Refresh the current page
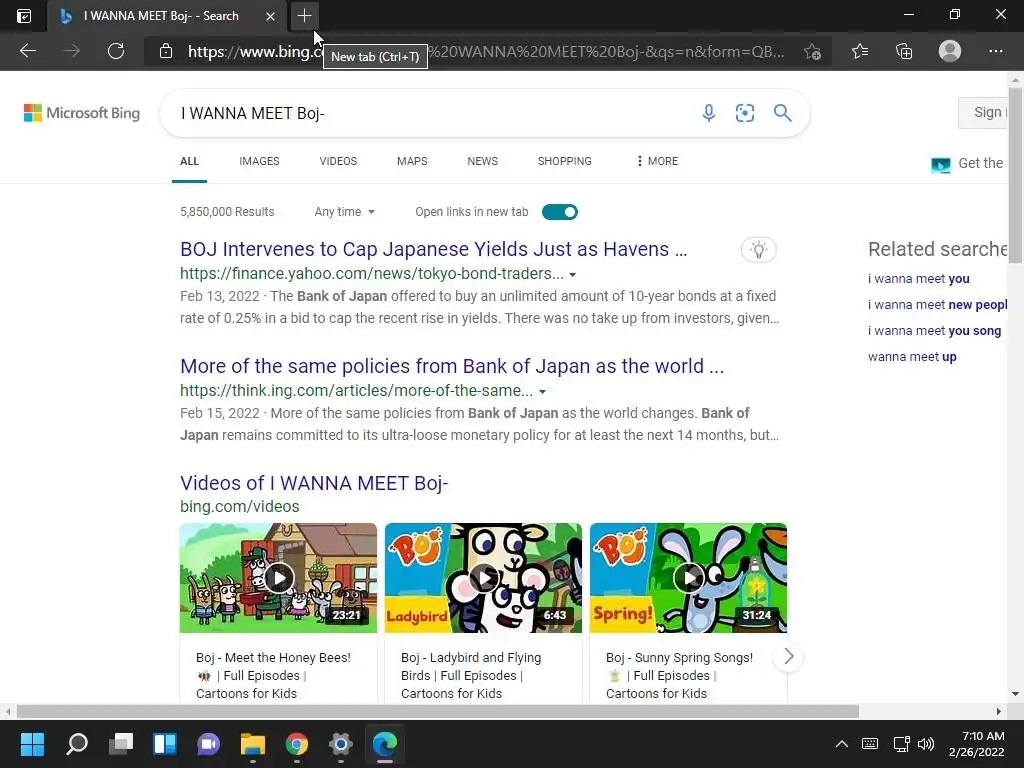 pyautogui.click(x=116, y=51)
